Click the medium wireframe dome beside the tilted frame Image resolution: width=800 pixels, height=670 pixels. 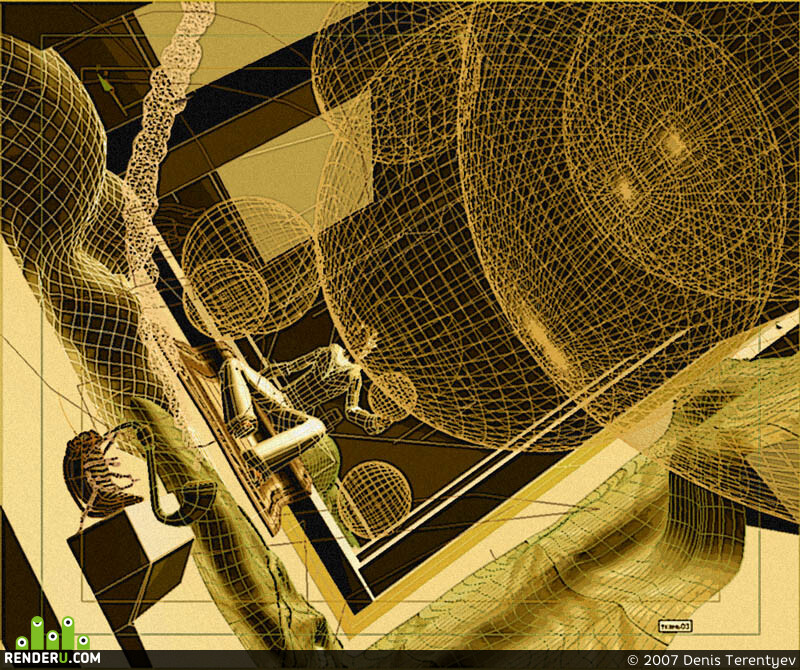click(x=250, y=265)
